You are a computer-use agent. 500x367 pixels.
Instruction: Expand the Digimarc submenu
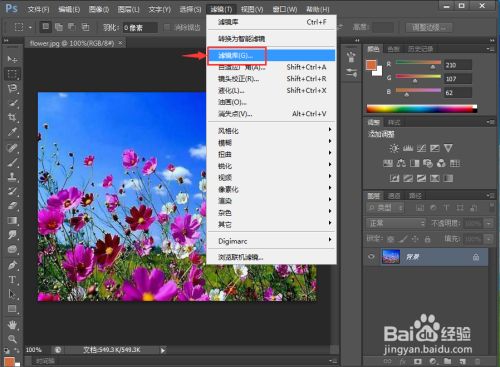pyautogui.click(x=271, y=241)
